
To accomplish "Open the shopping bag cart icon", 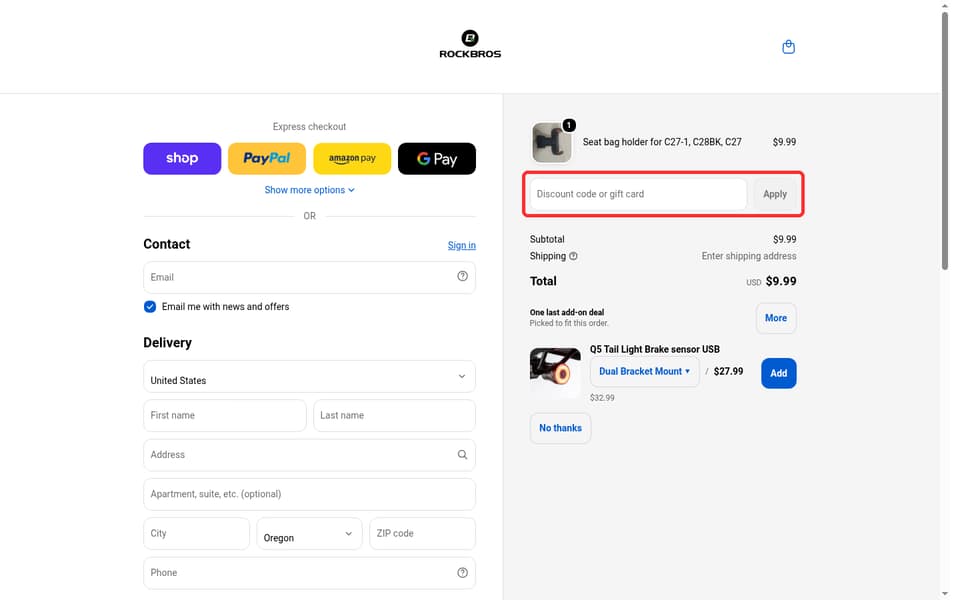I will [x=788, y=47].
